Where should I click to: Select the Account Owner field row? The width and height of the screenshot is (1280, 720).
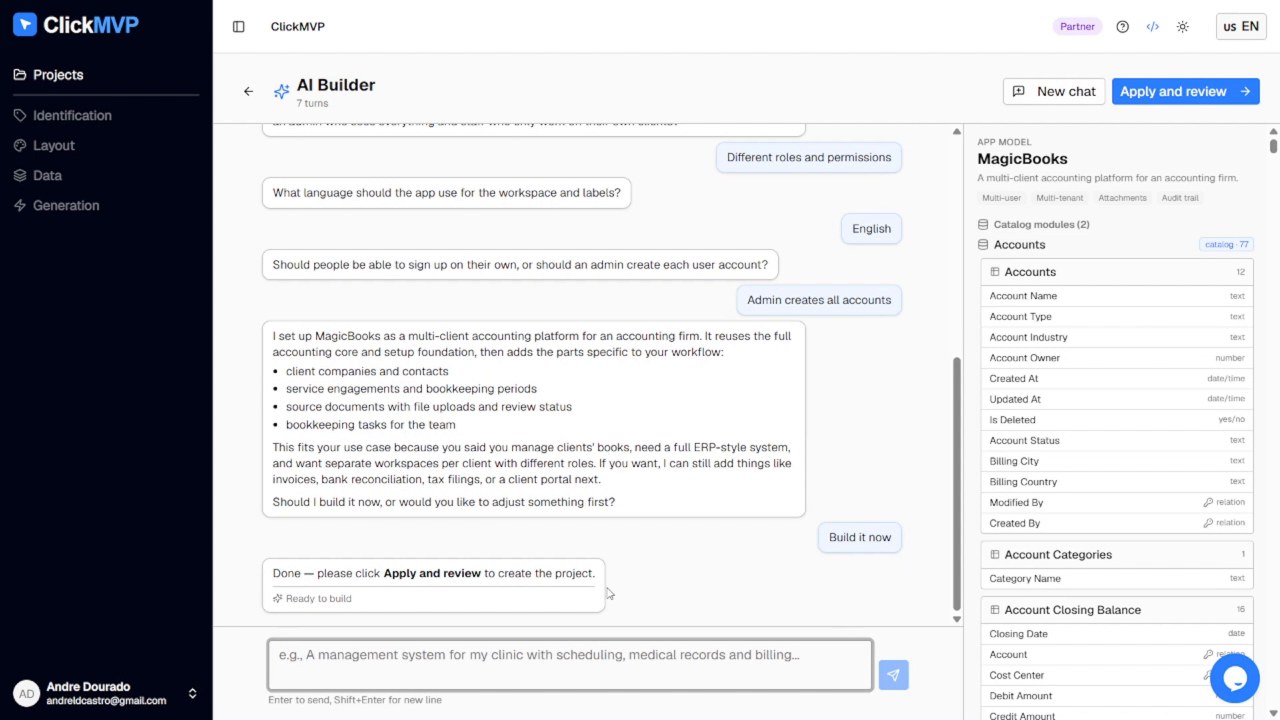[x=1117, y=358]
